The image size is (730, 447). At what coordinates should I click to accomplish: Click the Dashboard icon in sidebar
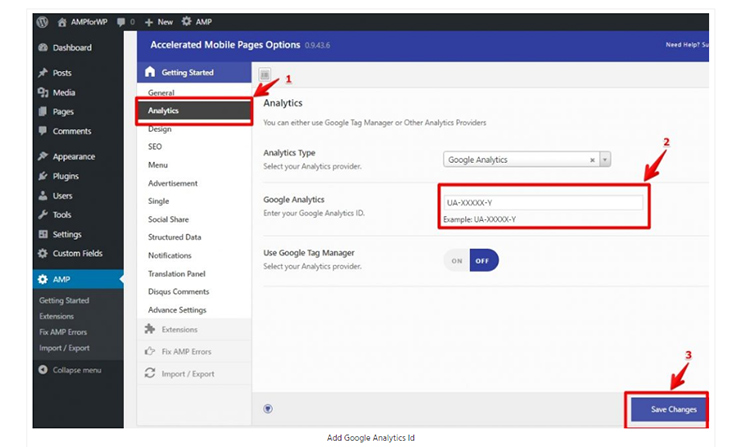42,48
